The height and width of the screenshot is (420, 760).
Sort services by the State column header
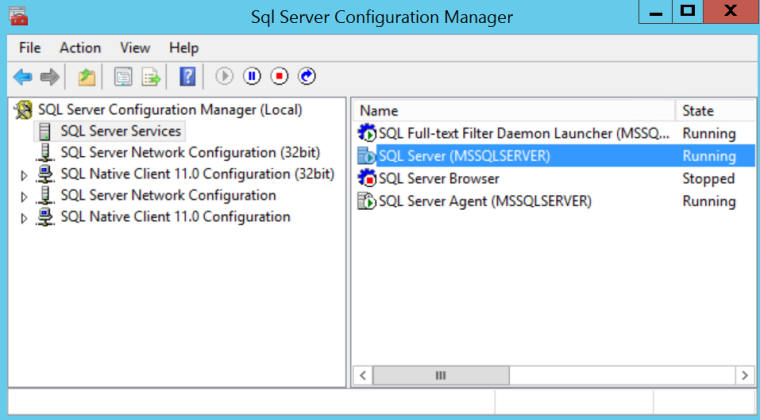pos(716,111)
